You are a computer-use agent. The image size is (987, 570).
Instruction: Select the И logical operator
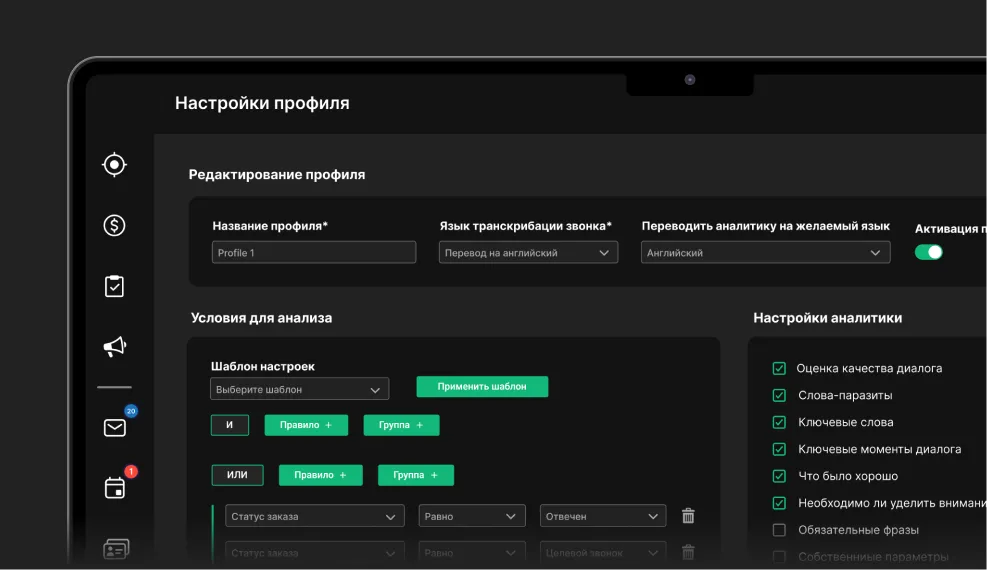click(x=230, y=425)
